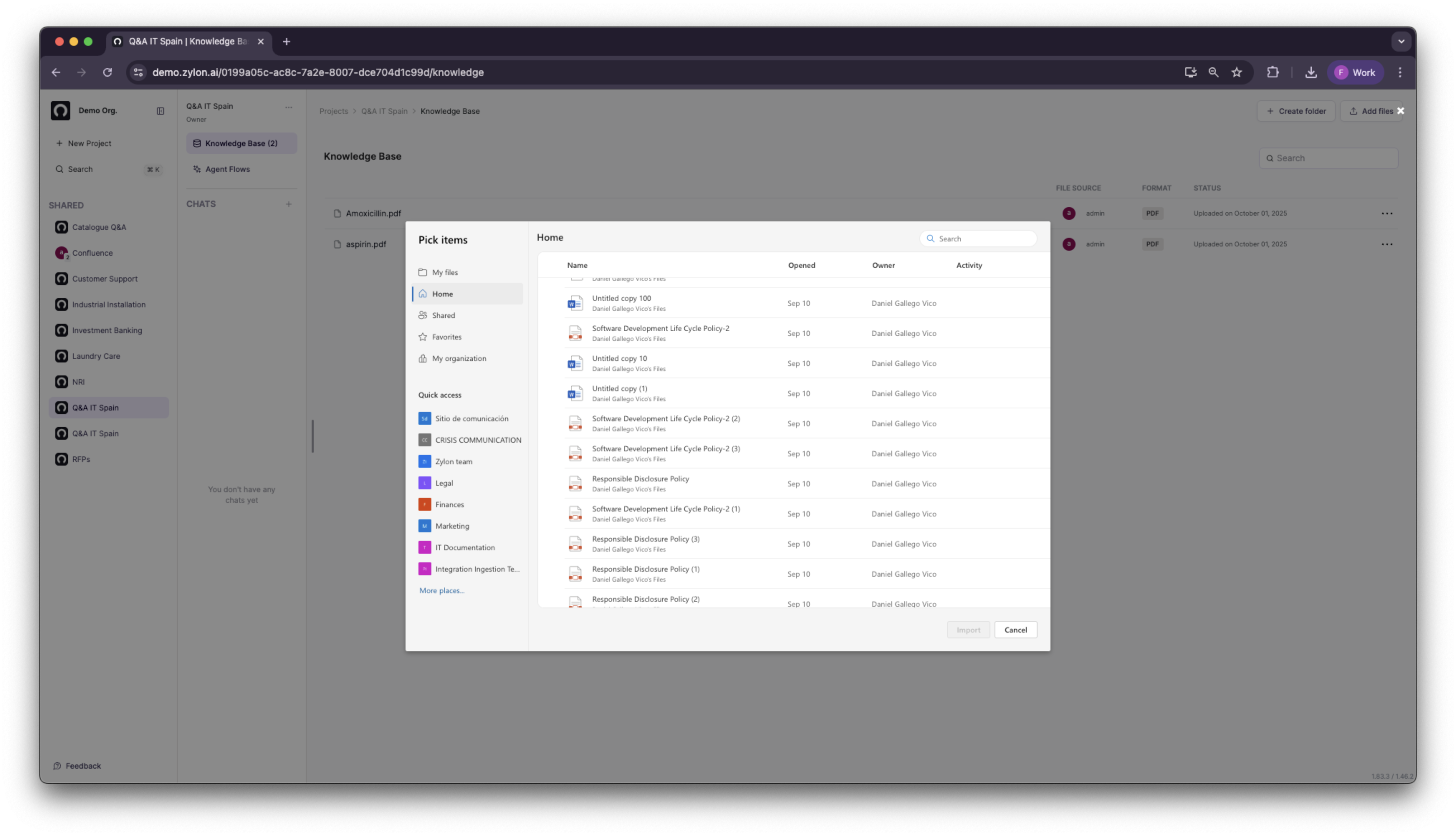The image size is (1456, 836).
Task: Click the Finances site icon in Quick access
Action: [x=424, y=504]
